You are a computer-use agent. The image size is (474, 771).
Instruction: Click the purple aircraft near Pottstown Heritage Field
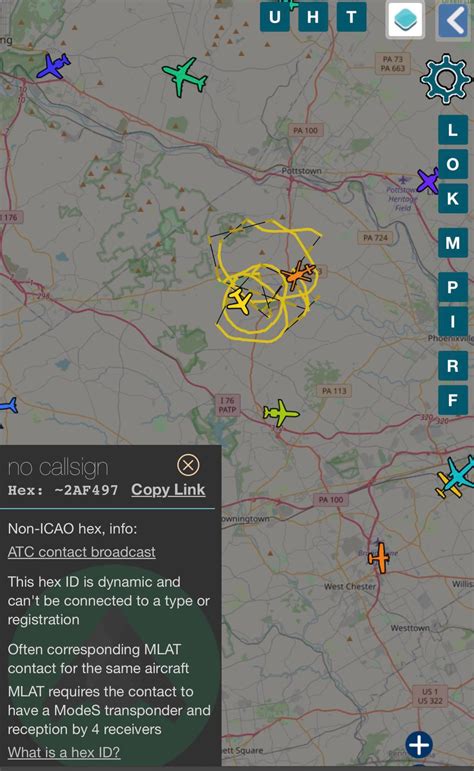click(x=428, y=181)
